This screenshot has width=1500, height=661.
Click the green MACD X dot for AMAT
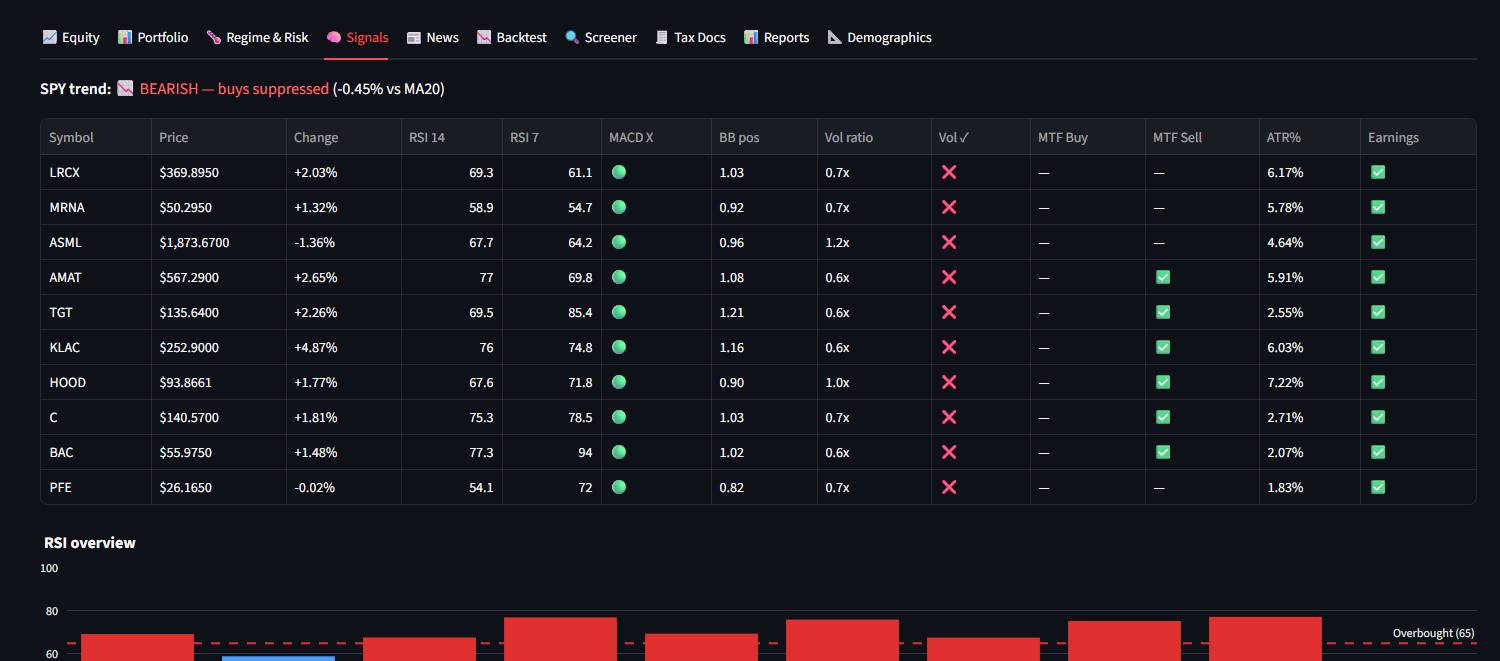[619, 277]
